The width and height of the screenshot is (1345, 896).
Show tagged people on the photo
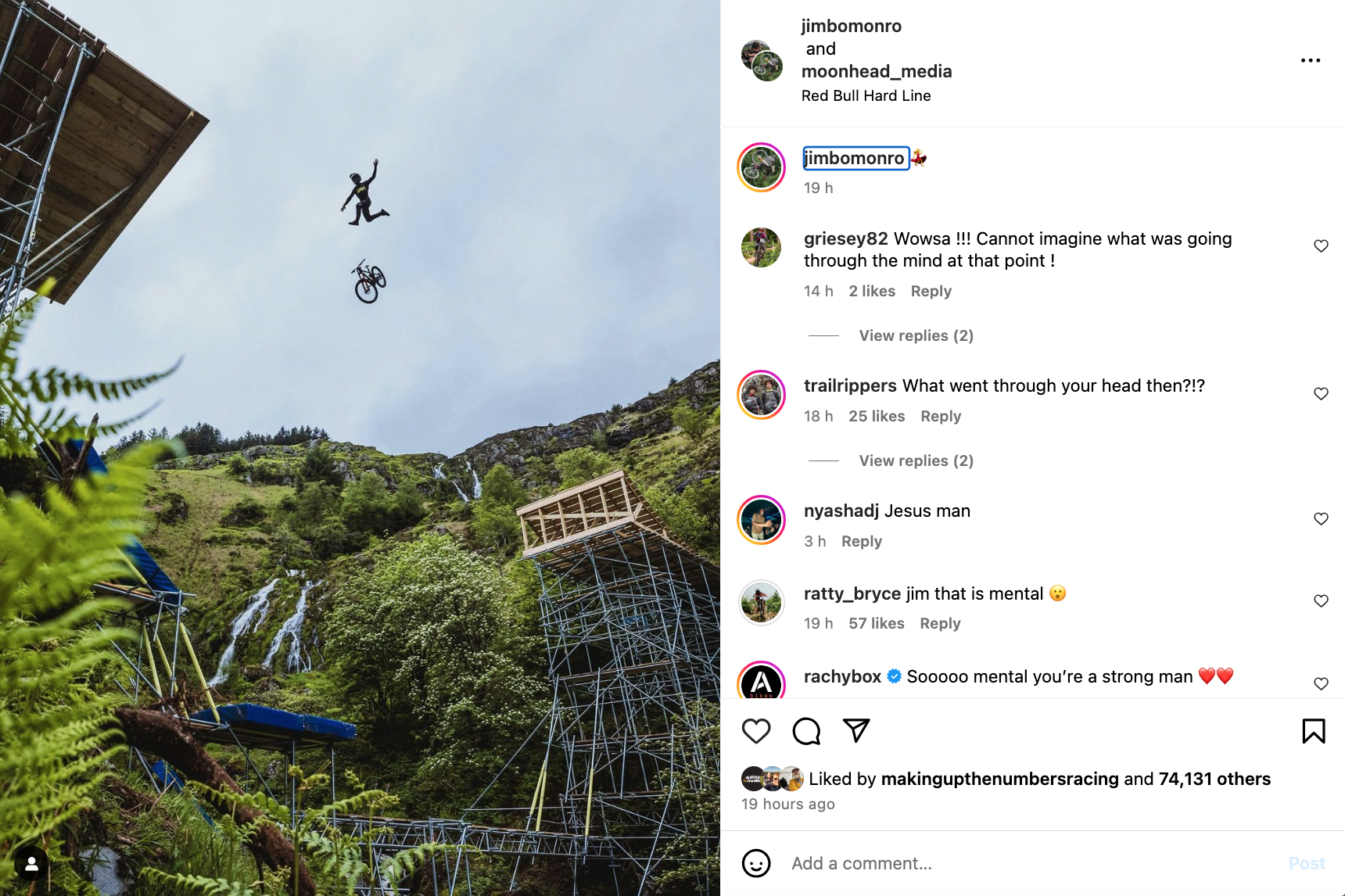coord(31,864)
